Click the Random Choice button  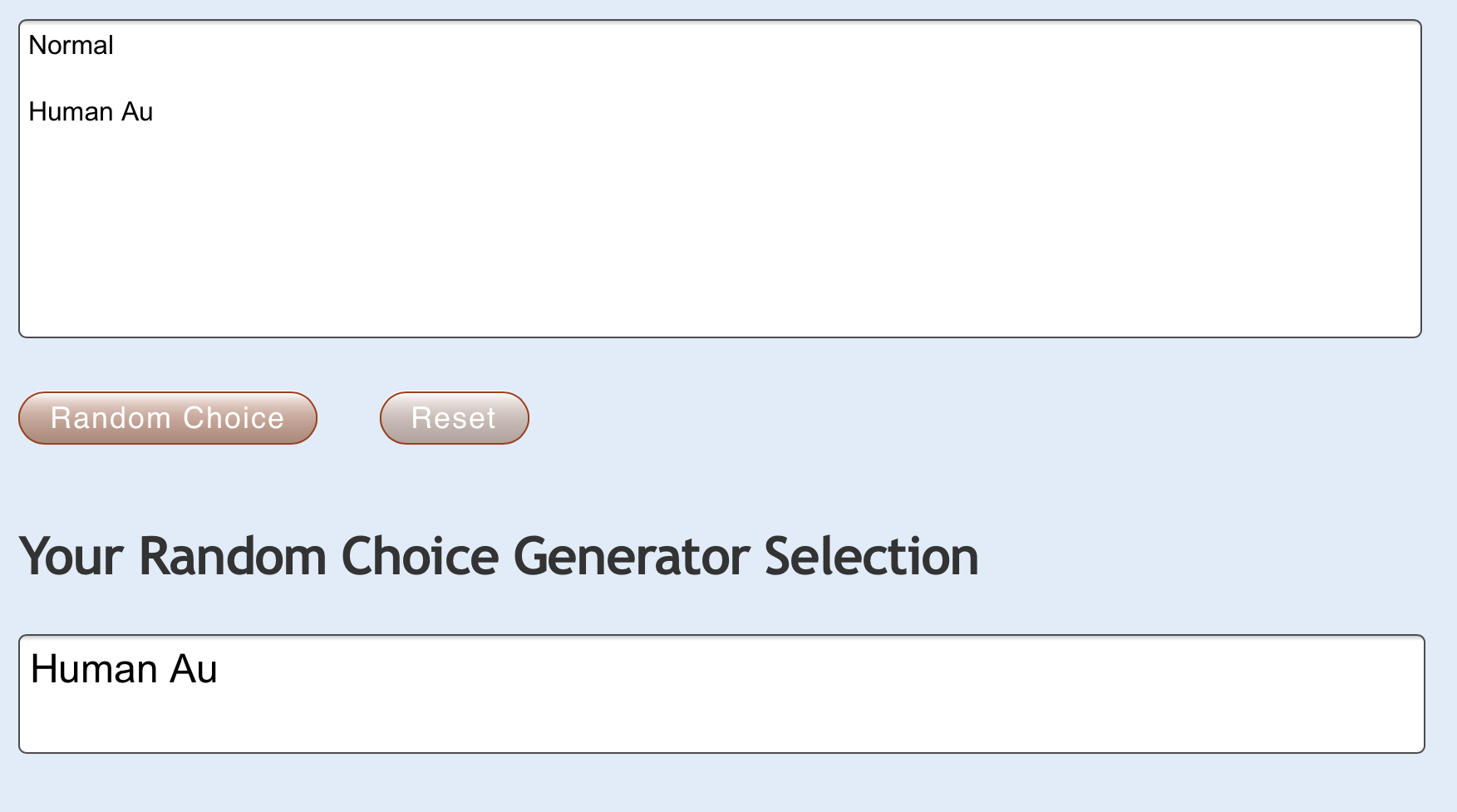(167, 418)
